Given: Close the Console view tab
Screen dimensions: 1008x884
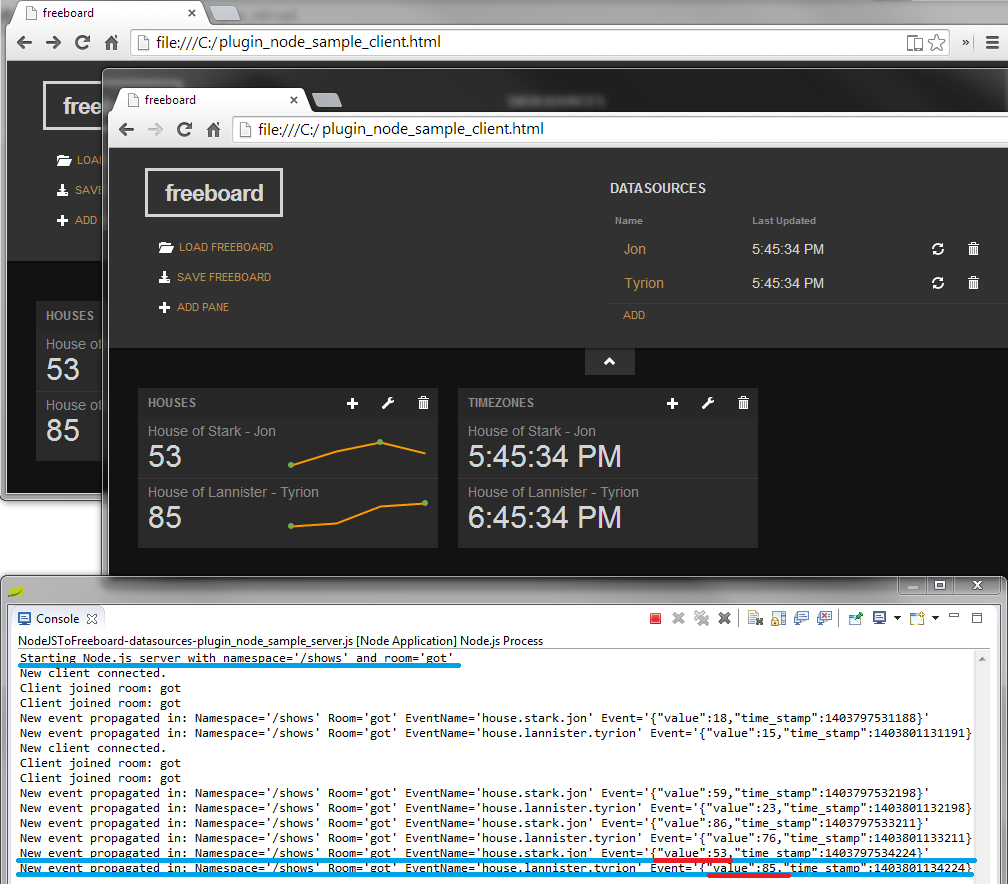Looking at the screenshot, I should pos(92,618).
